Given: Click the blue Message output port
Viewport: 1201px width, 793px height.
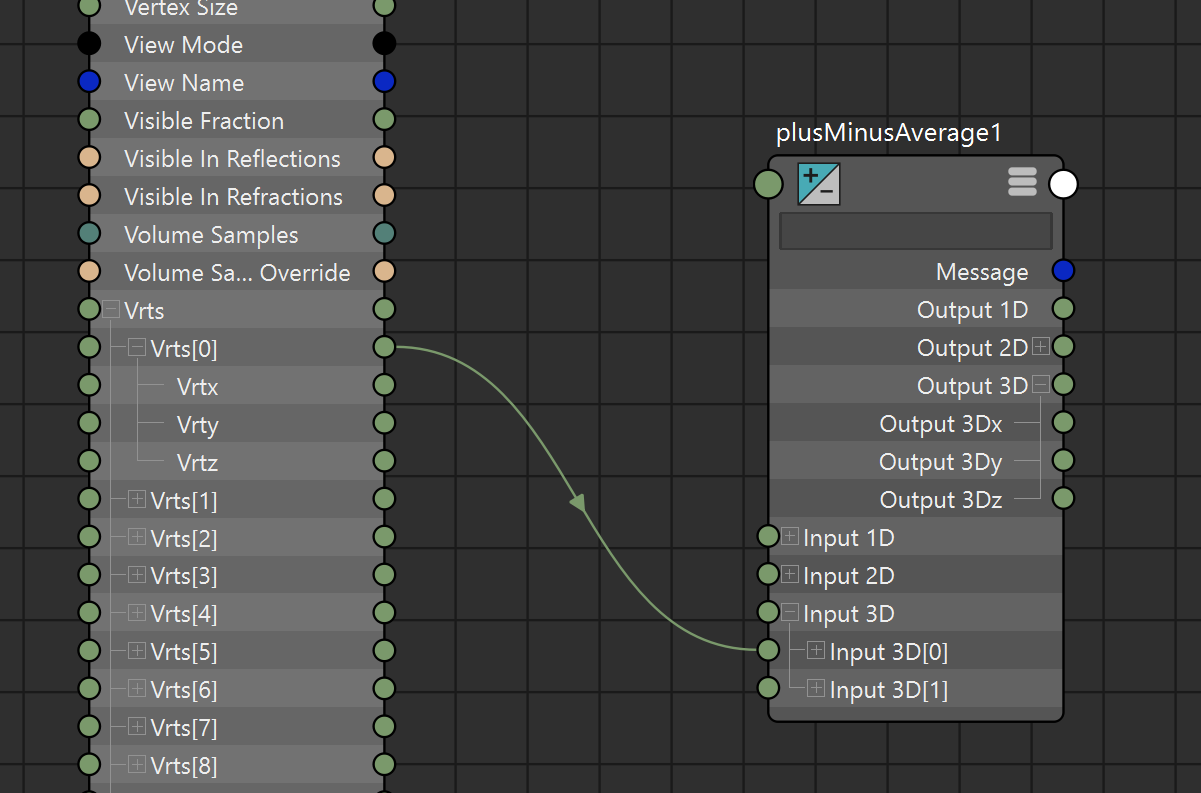Looking at the screenshot, I should pos(1063,271).
